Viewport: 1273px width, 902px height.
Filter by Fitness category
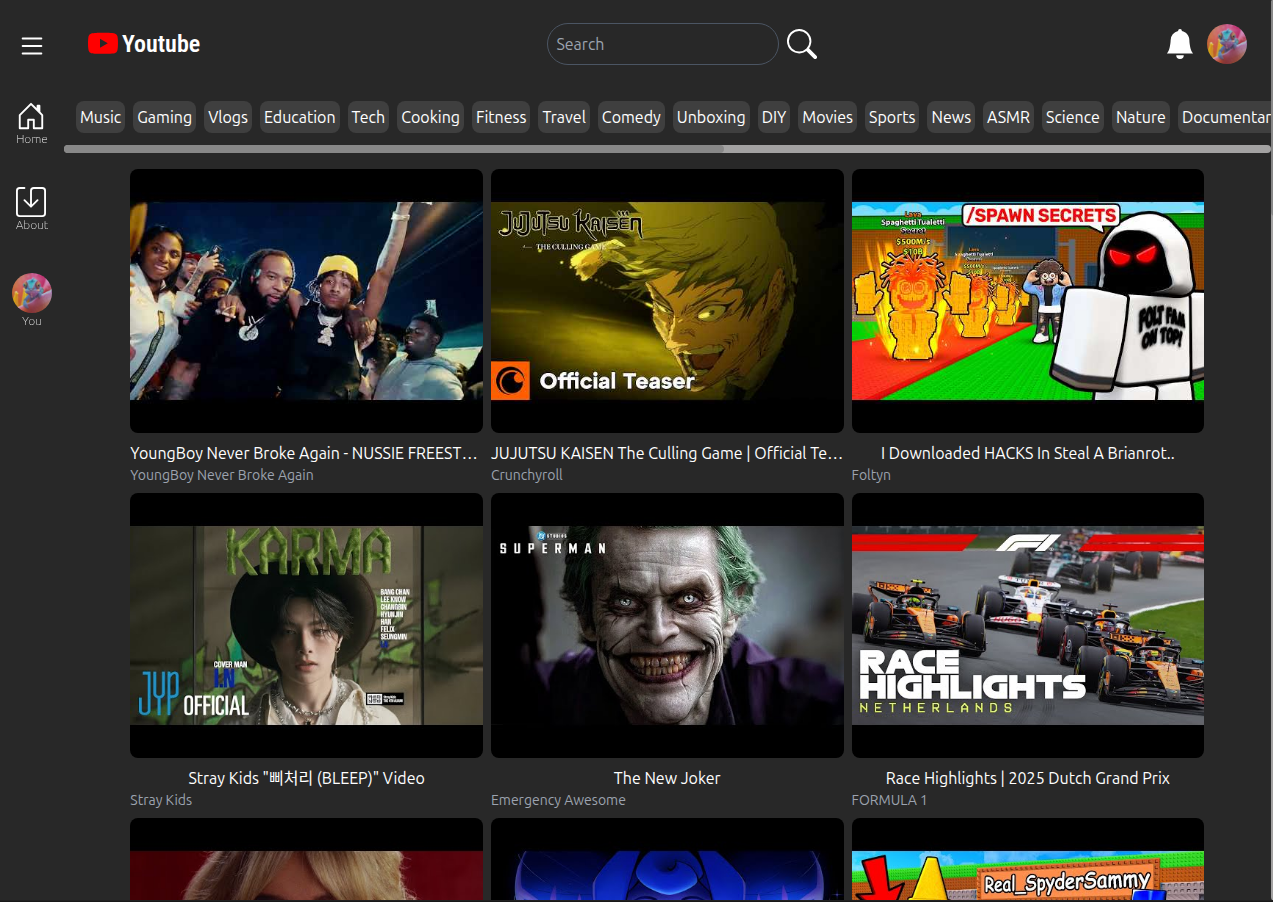[x=501, y=117]
